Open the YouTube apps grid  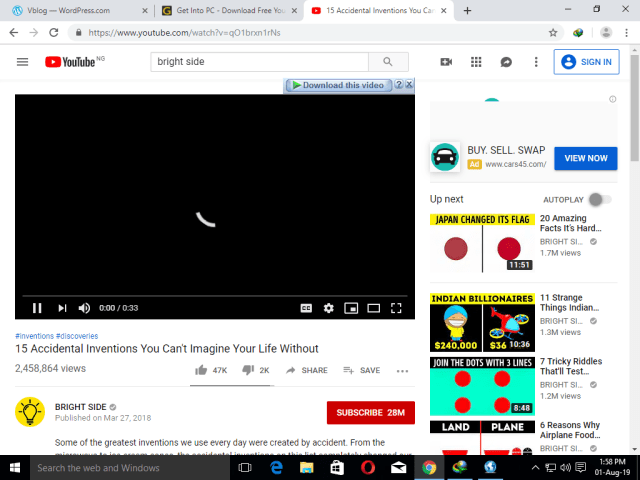click(x=476, y=62)
